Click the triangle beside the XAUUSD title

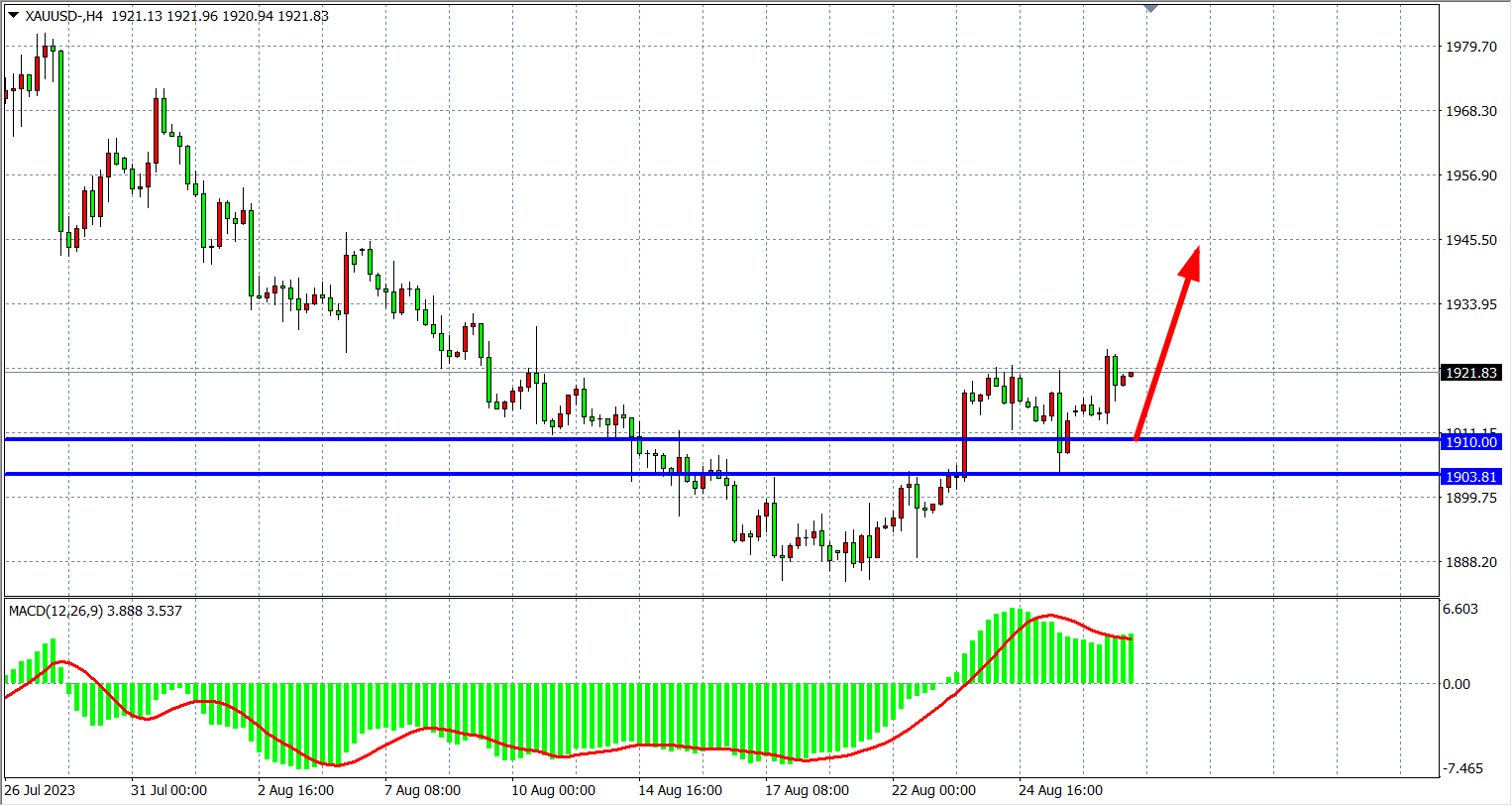[x=13, y=15]
